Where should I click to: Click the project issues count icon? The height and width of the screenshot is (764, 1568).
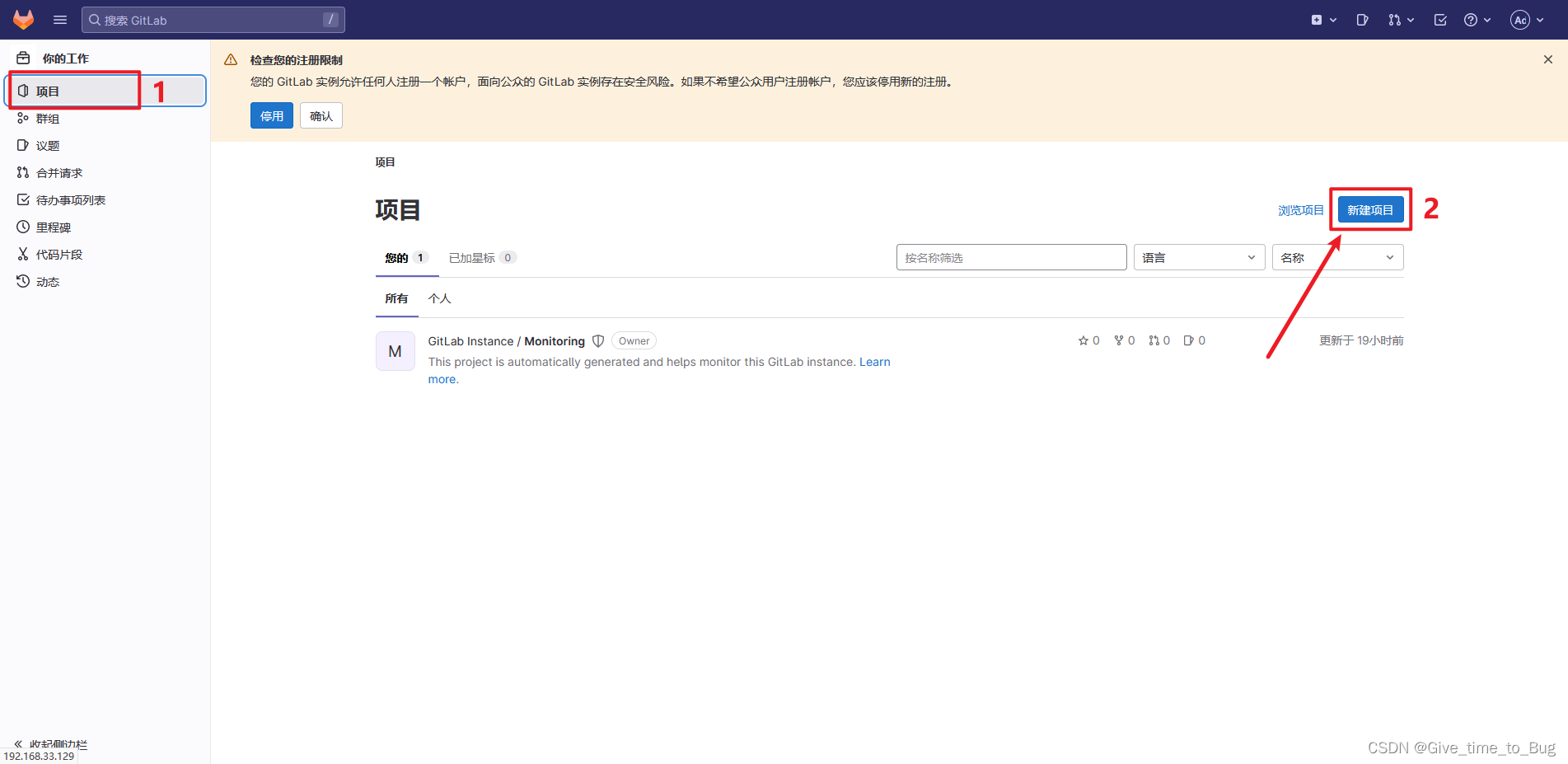pos(1189,340)
